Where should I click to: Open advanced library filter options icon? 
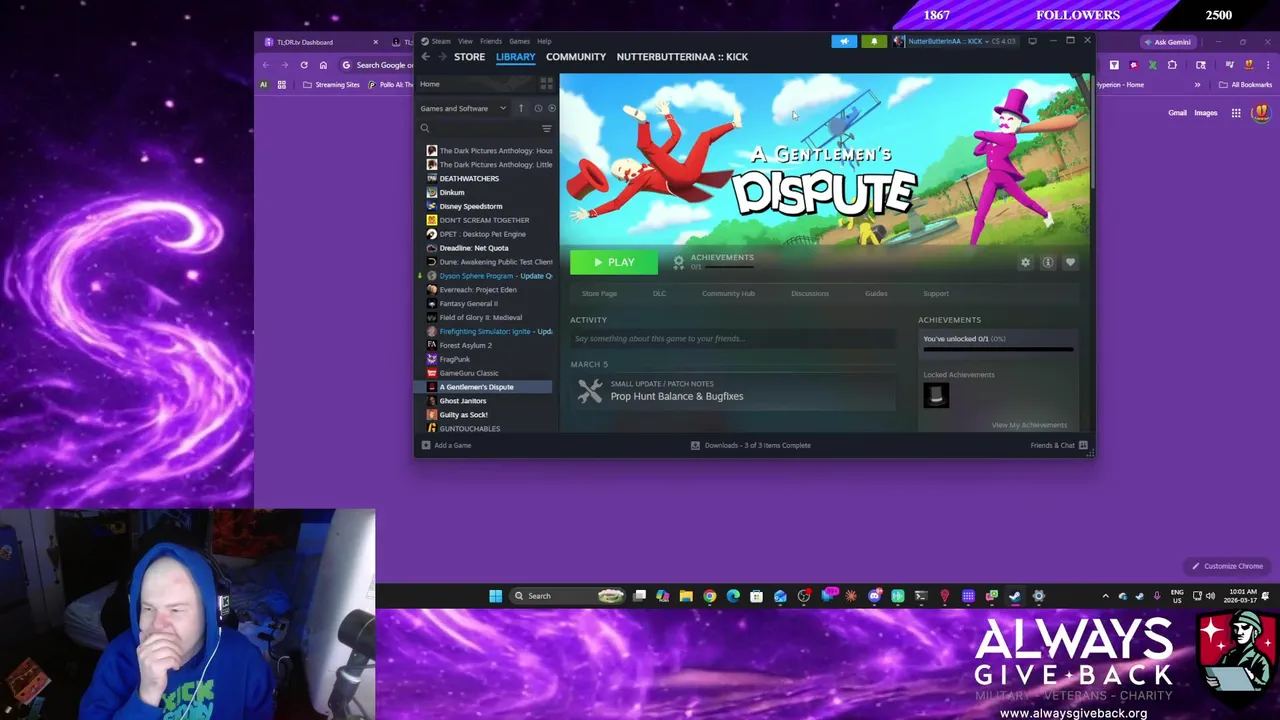(x=547, y=128)
